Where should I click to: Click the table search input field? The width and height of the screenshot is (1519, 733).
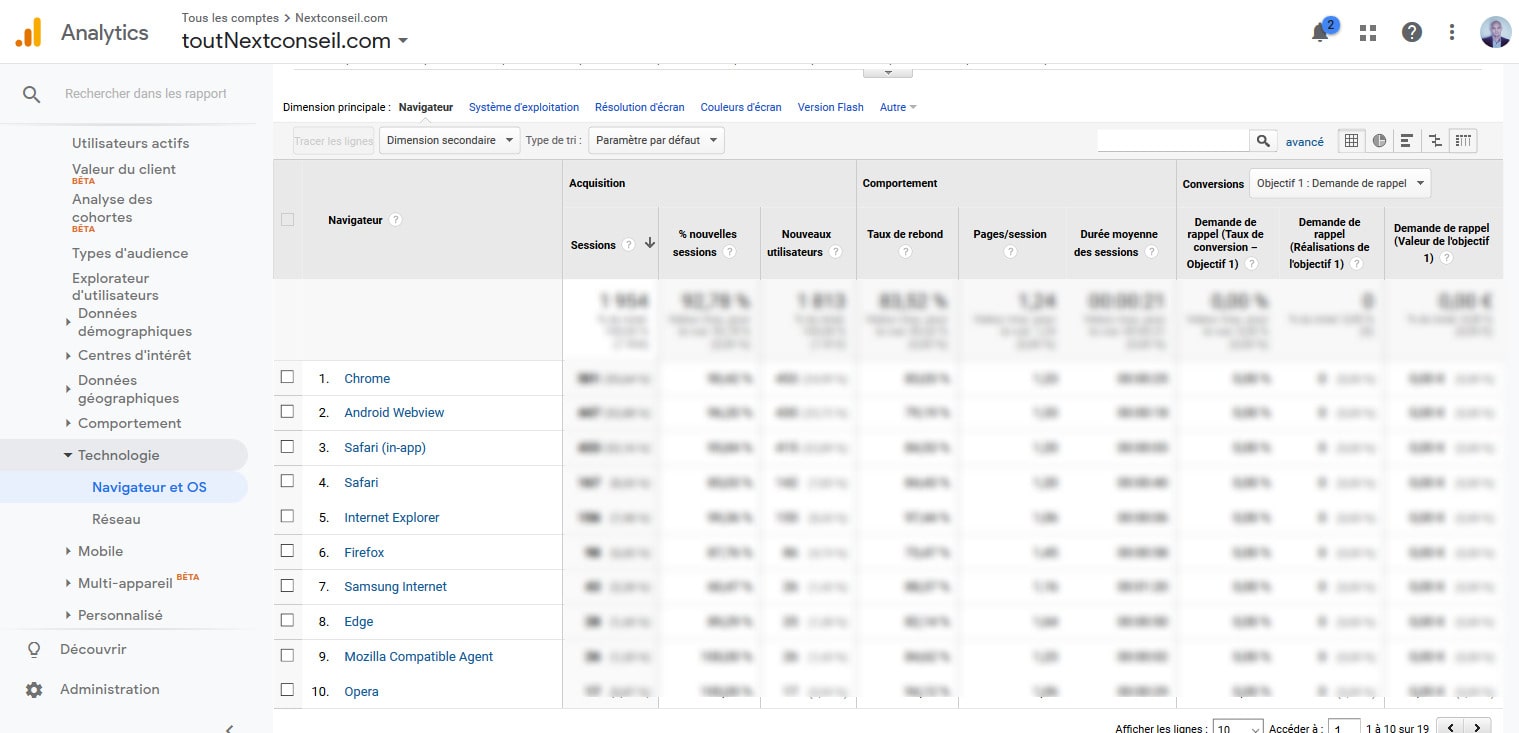click(x=1173, y=141)
